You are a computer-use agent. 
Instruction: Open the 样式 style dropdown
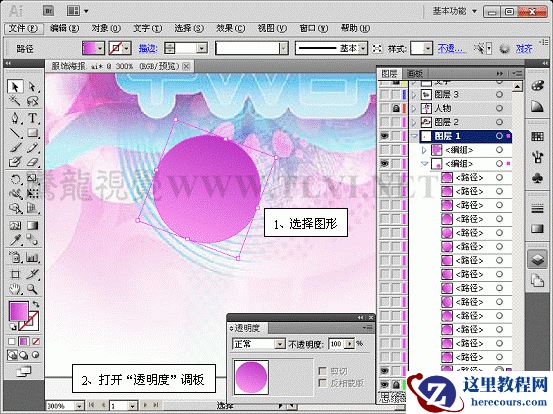click(x=427, y=48)
